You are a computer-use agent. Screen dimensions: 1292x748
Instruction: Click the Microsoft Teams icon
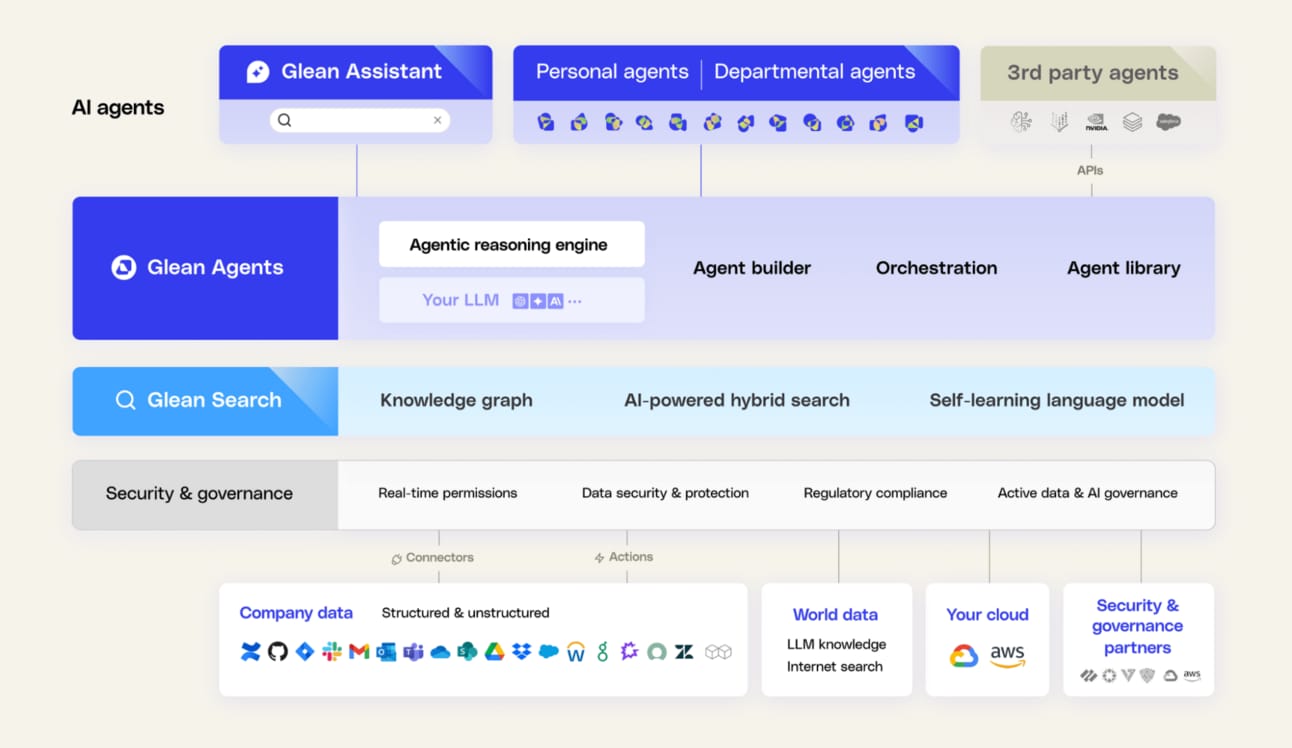[413, 652]
